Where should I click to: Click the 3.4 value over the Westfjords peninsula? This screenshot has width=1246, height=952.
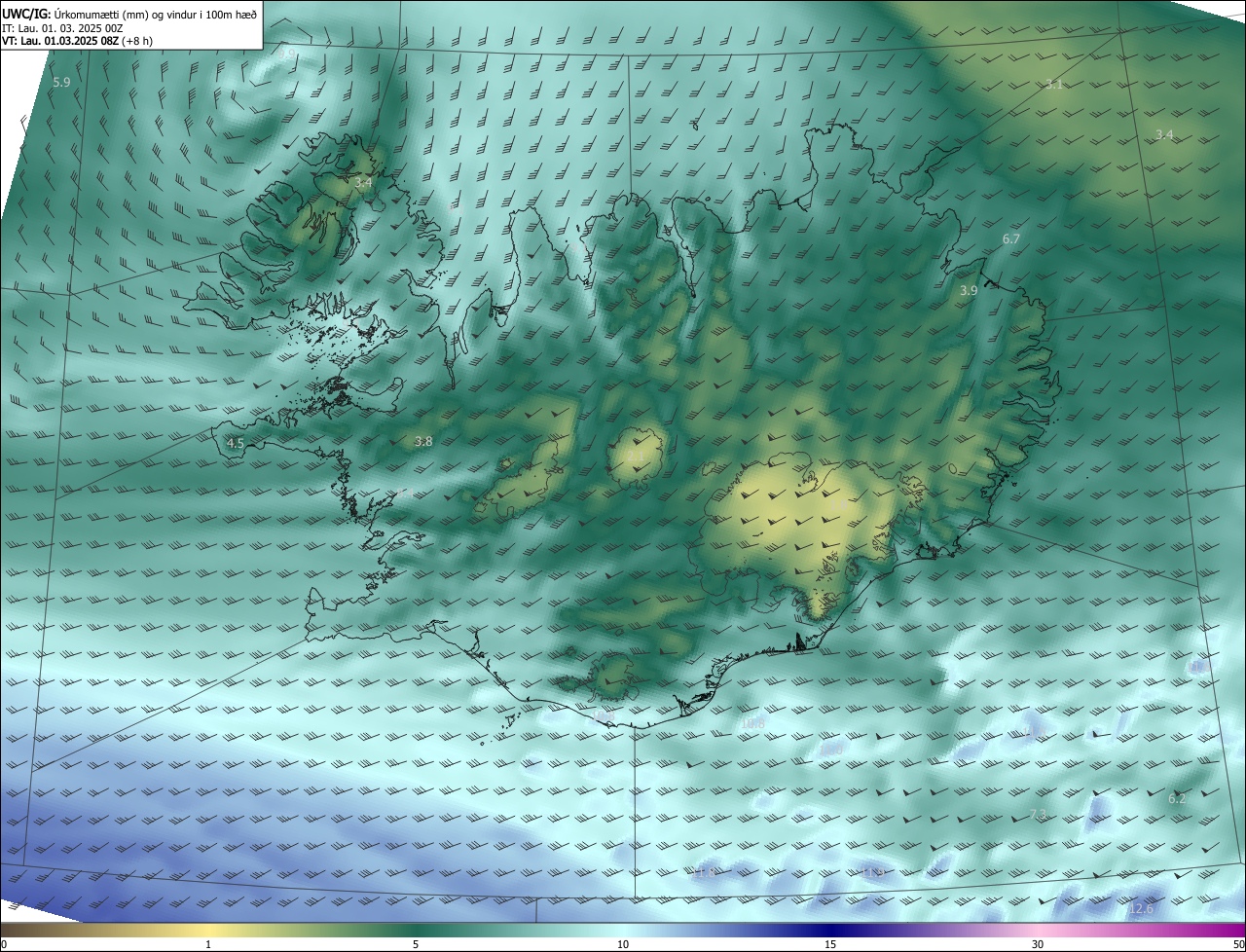(x=363, y=182)
